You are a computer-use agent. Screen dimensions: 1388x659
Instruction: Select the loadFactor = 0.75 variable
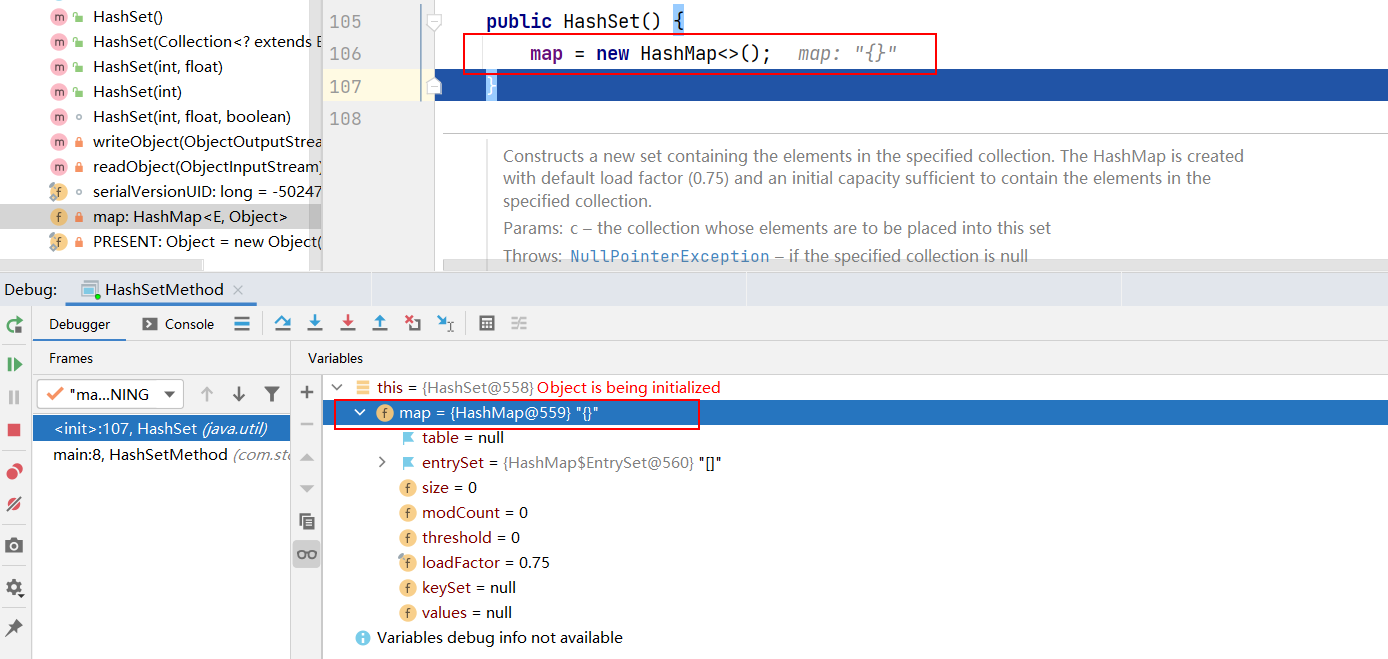point(474,563)
